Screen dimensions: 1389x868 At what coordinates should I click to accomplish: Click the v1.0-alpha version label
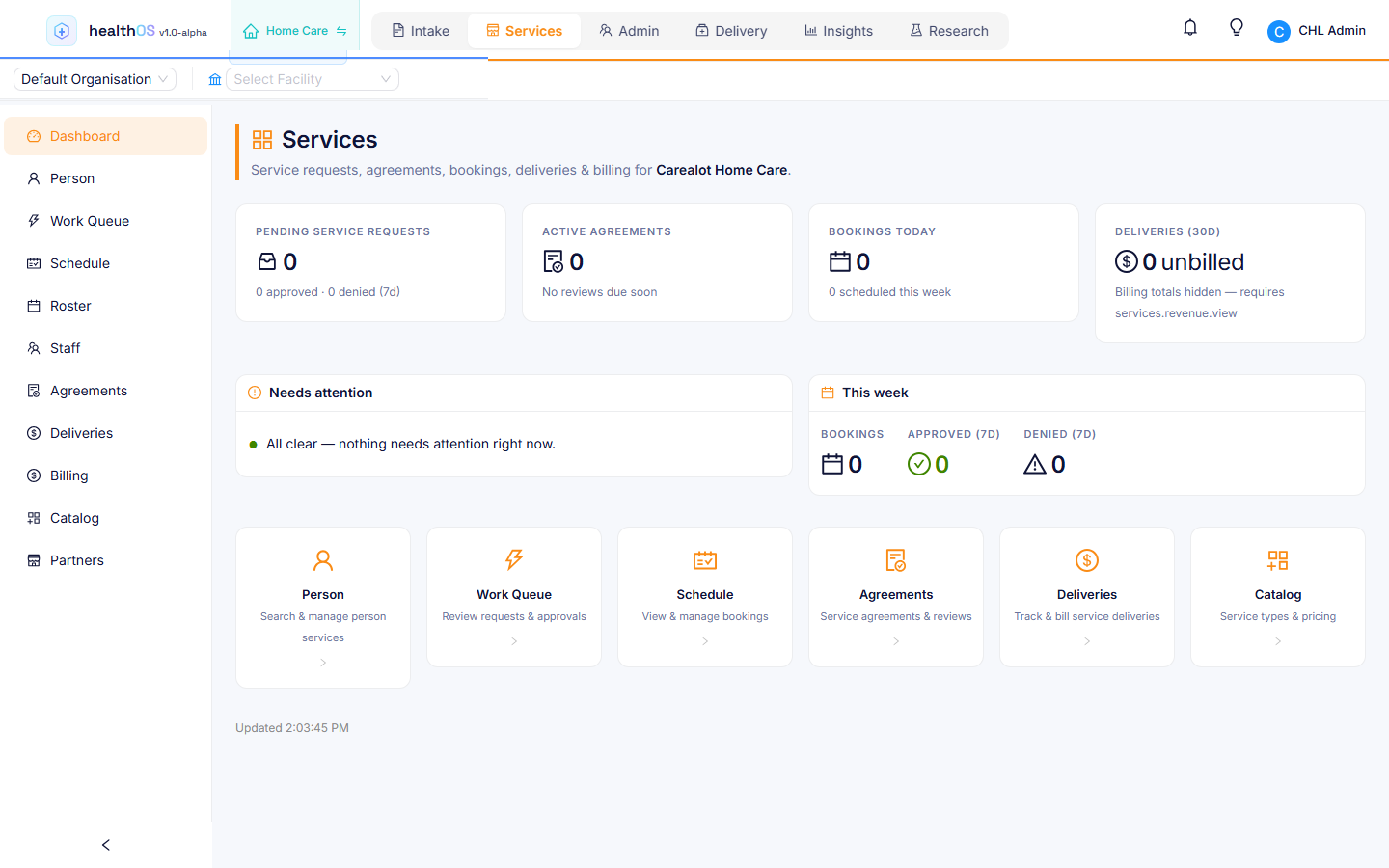pos(183,33)
